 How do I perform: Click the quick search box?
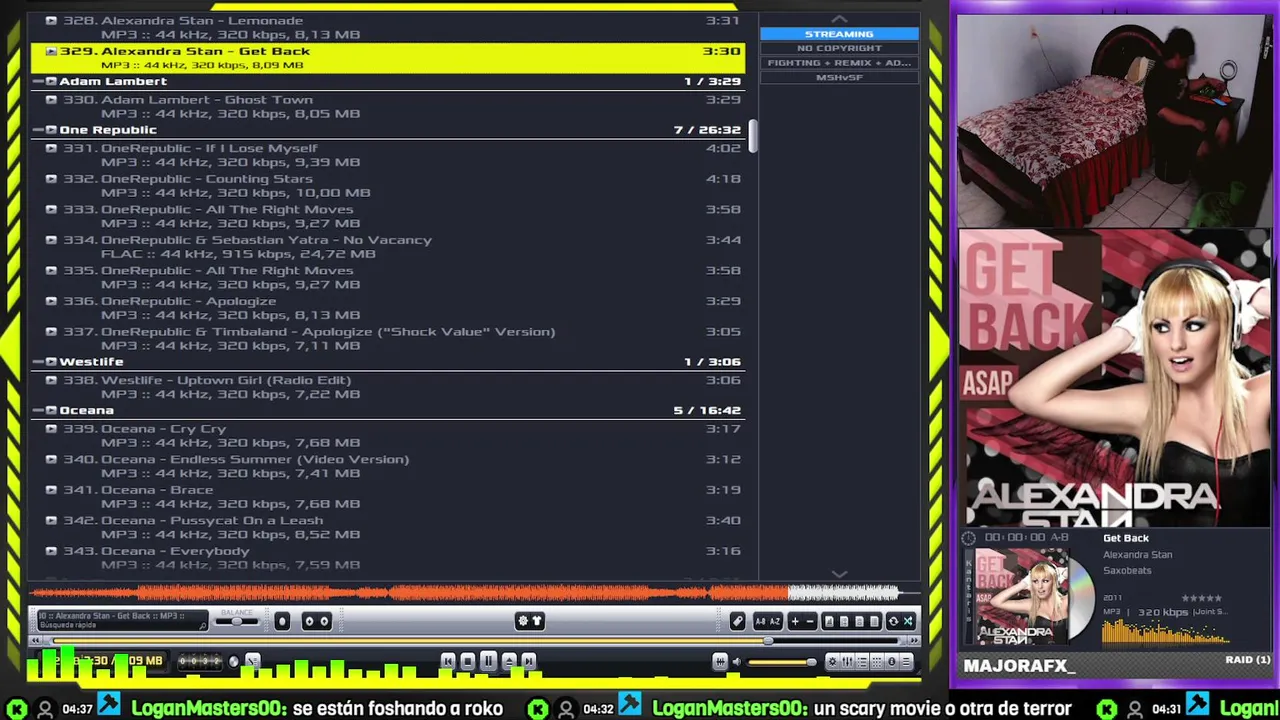point(122,621)
